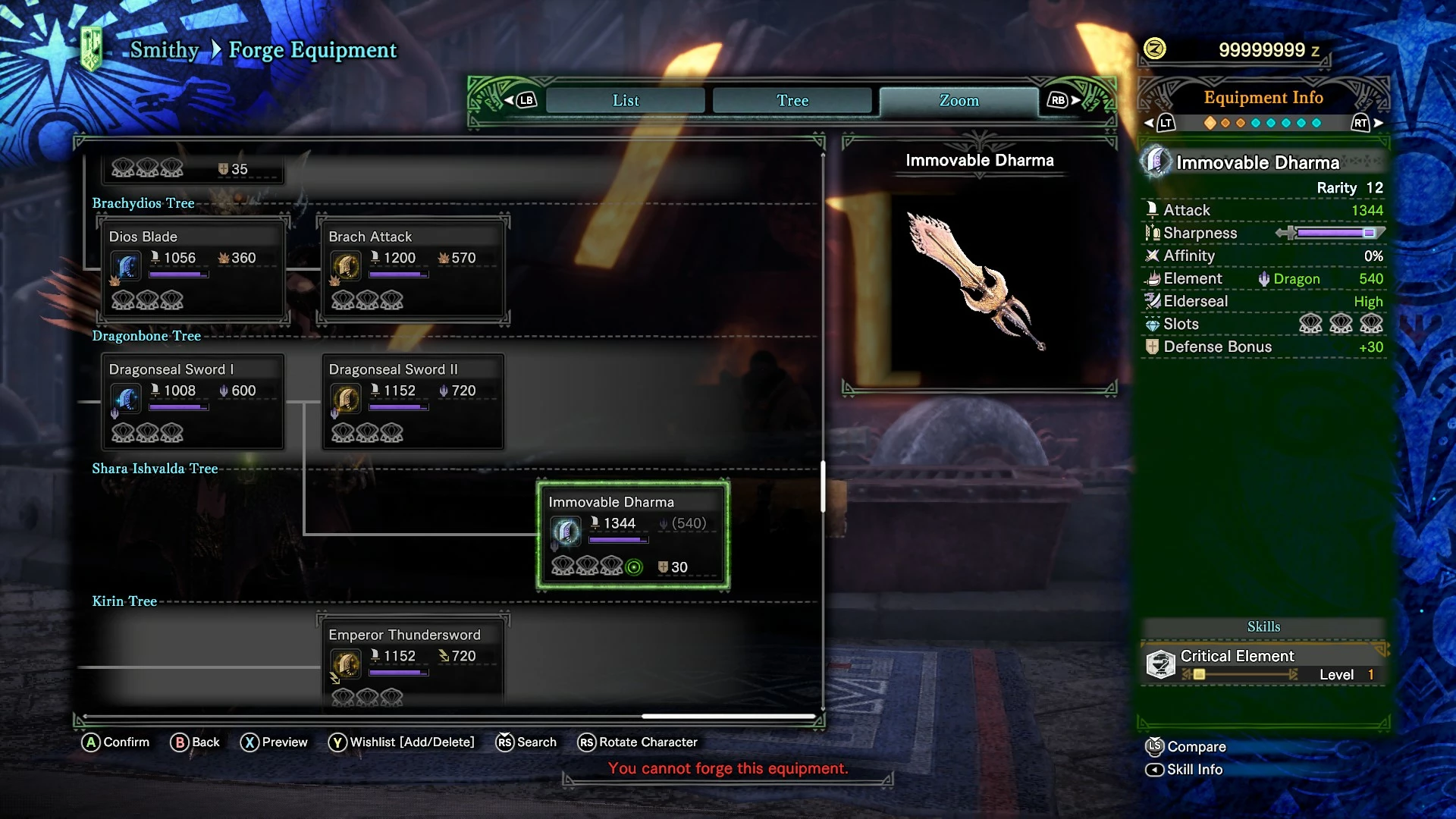Click the Confirm button prompt
The image size is (1456, 819).
tap(115, 742)
